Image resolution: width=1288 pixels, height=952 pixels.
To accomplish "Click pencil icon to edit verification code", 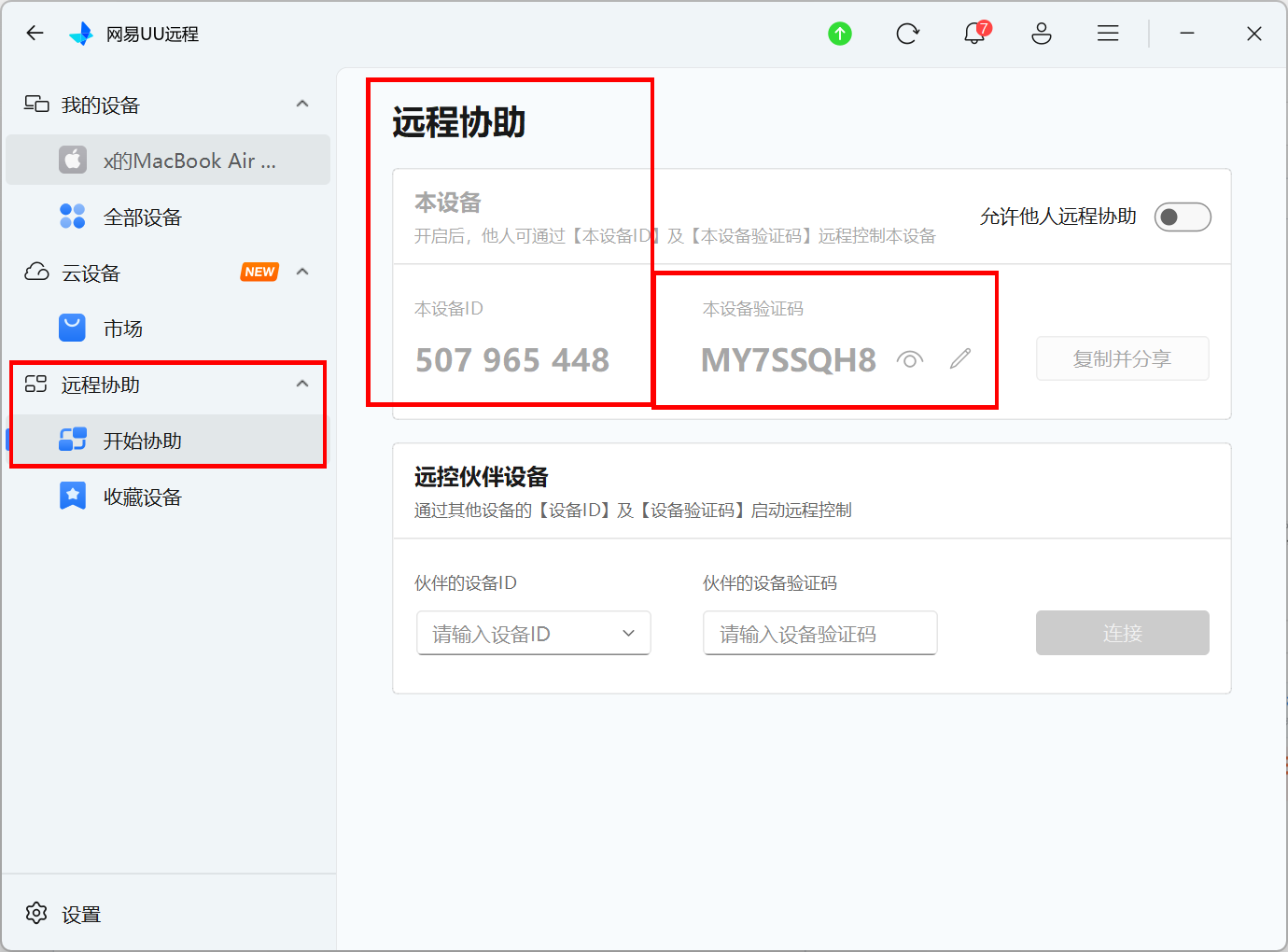I will [x=960, y=359].
